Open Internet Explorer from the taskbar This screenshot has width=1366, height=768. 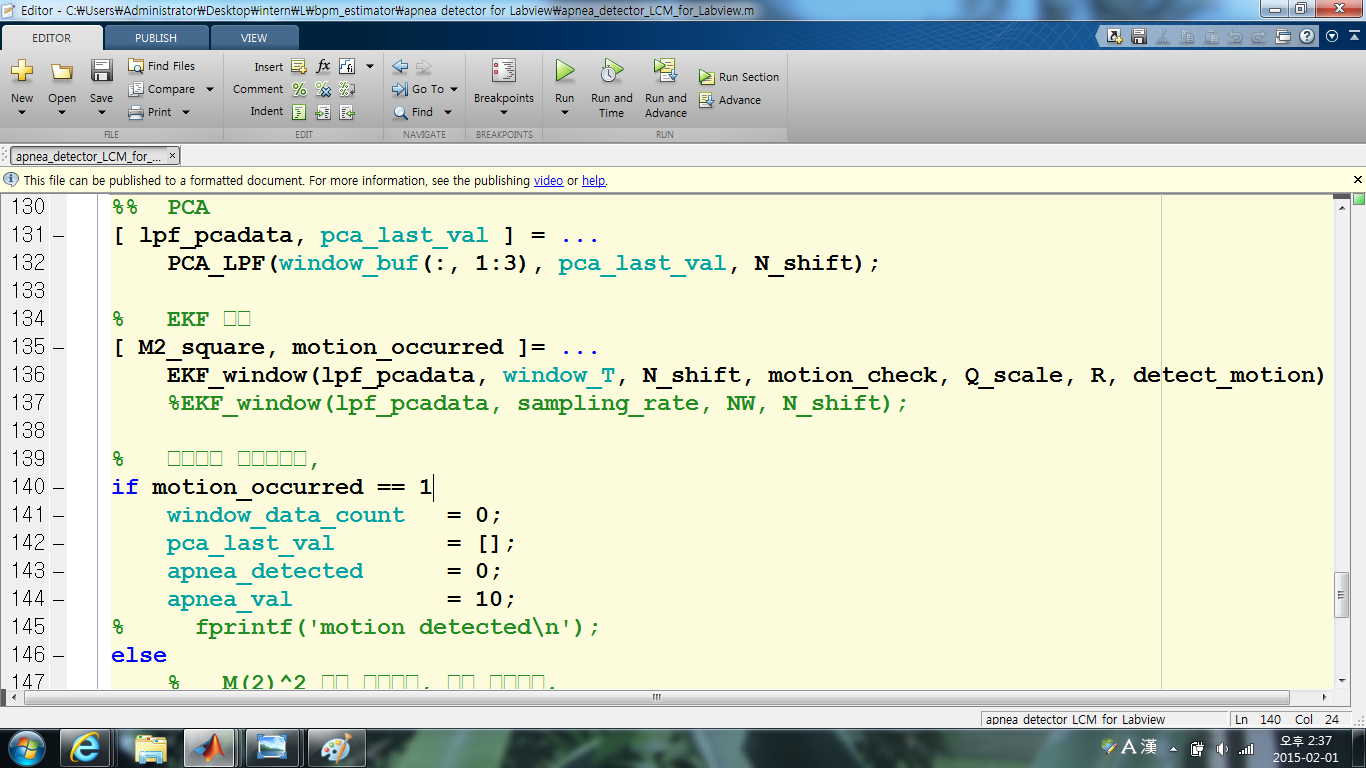click(86, 747)
